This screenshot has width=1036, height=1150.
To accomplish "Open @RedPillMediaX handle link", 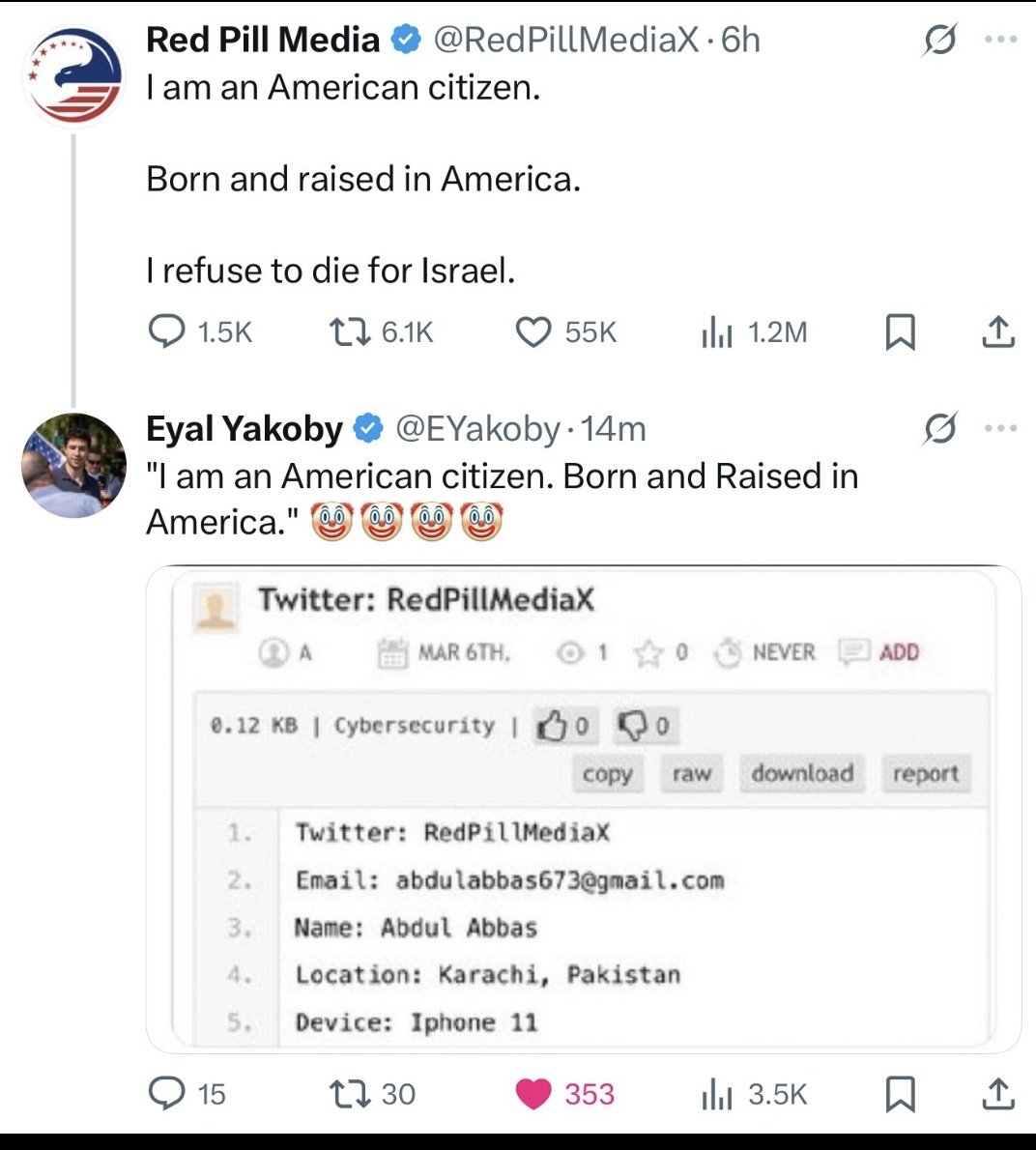I will click(x=566, y=40).
